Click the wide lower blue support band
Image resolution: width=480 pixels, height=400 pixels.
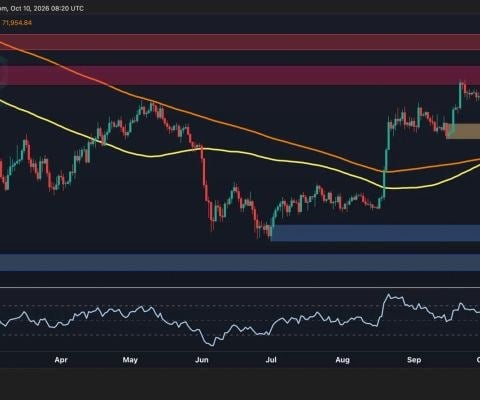click(240, 262)
